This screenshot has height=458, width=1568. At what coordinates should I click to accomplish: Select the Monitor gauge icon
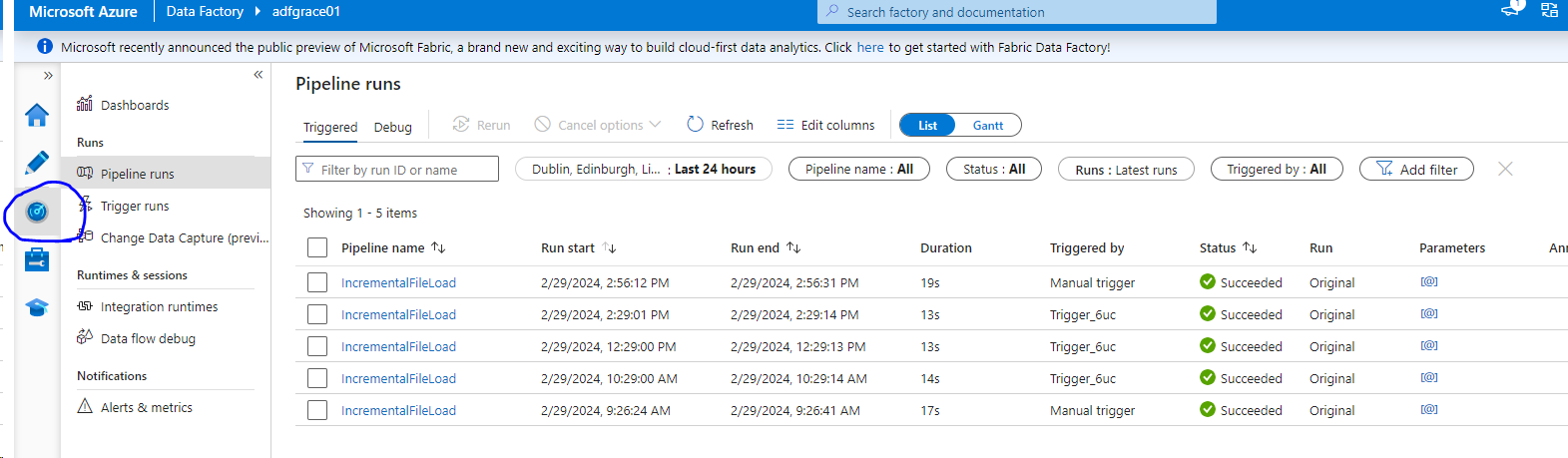point(37,212)
